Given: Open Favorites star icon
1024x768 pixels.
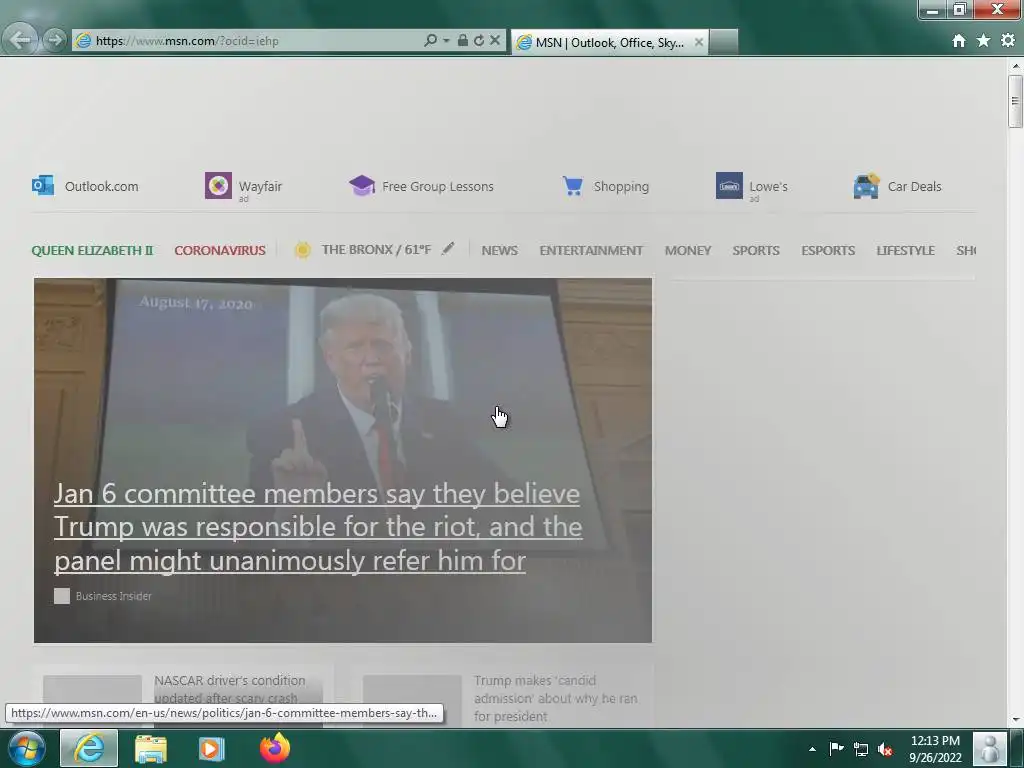Looking at the screenshot, I should (984, 40).
